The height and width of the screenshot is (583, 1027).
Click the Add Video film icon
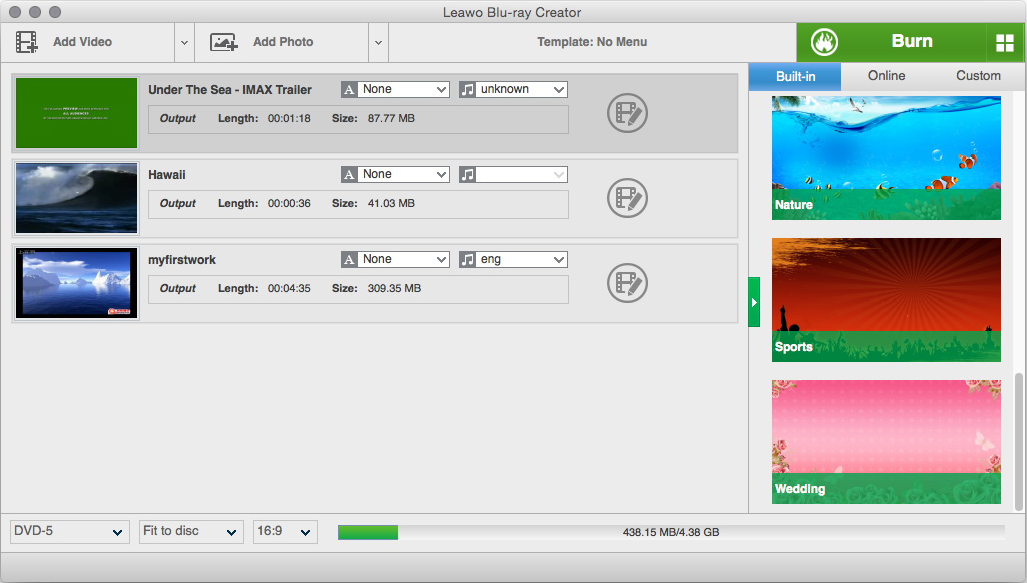click(26, 42)
